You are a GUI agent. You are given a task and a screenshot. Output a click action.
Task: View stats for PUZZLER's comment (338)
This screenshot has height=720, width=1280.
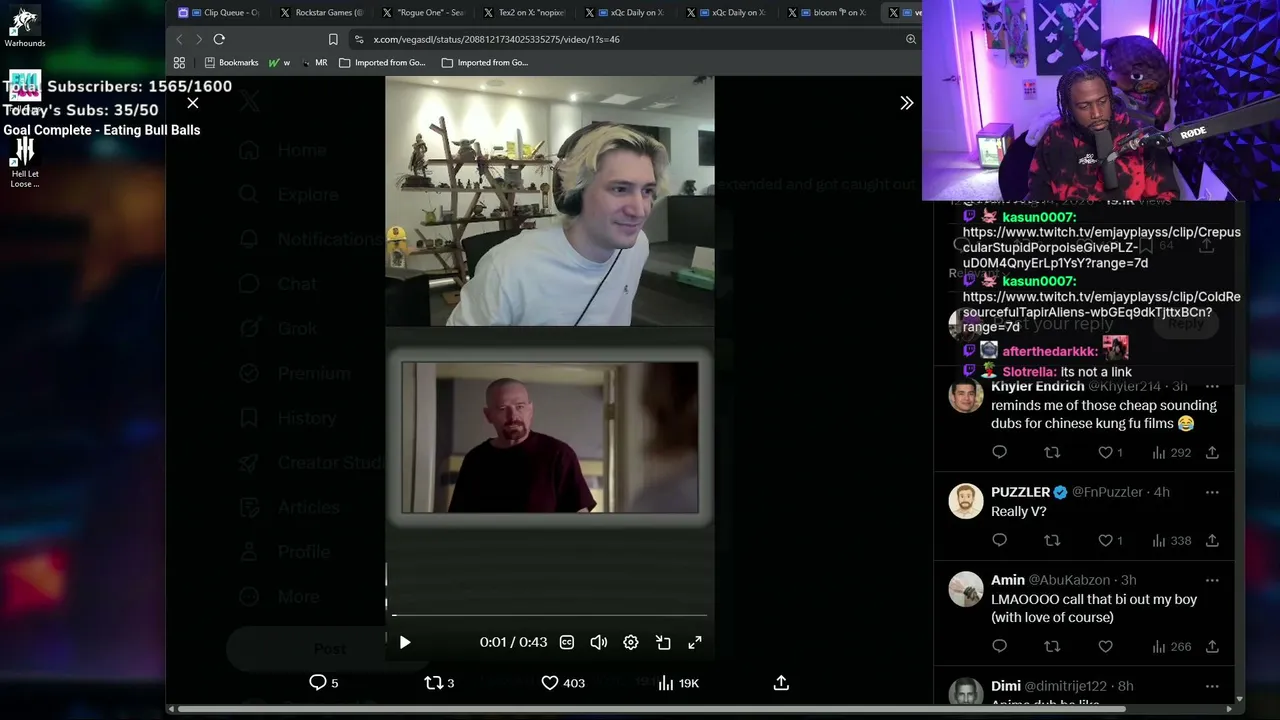pos(1171,540)
